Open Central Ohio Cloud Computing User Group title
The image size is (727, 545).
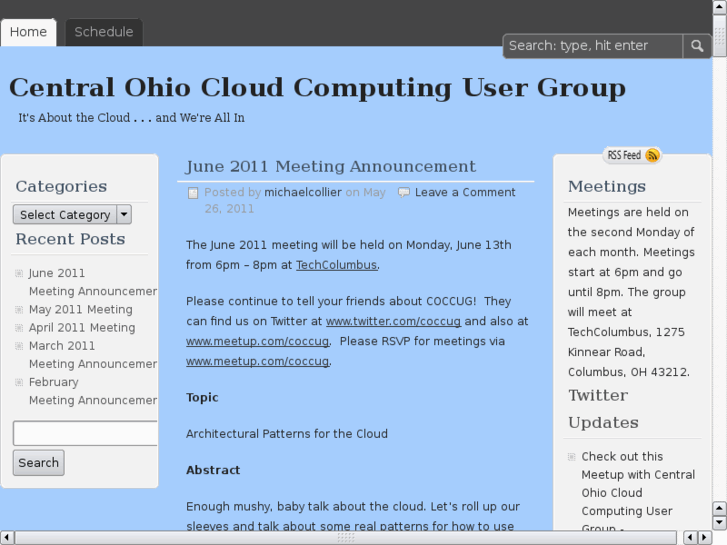pyautogui.click(x=318, y=87)
